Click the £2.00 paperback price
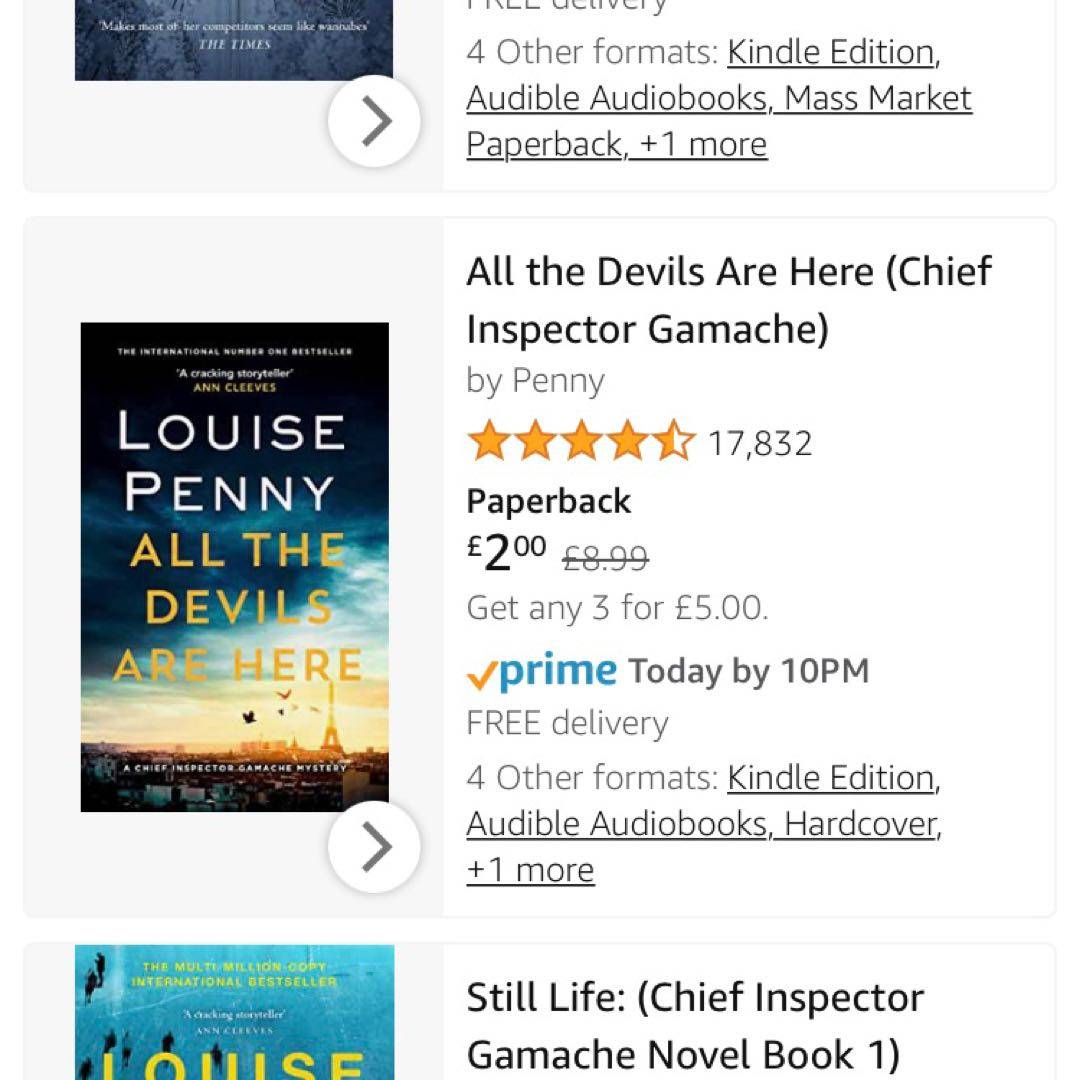The width and height of the screenshot is (1080, 1080). click(508, 553)
